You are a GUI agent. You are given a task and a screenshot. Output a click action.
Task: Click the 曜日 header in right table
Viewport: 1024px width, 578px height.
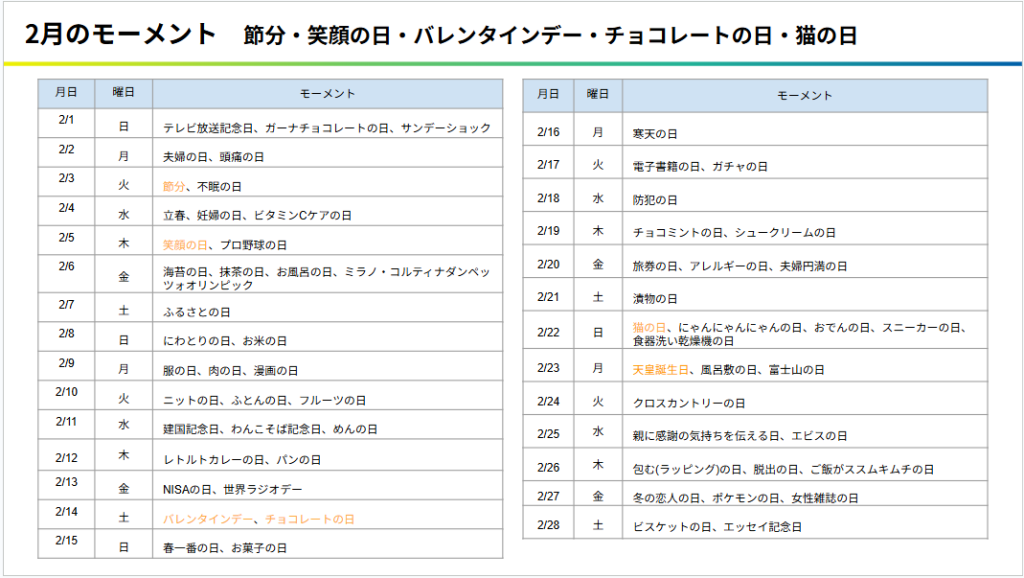point(598,95)
